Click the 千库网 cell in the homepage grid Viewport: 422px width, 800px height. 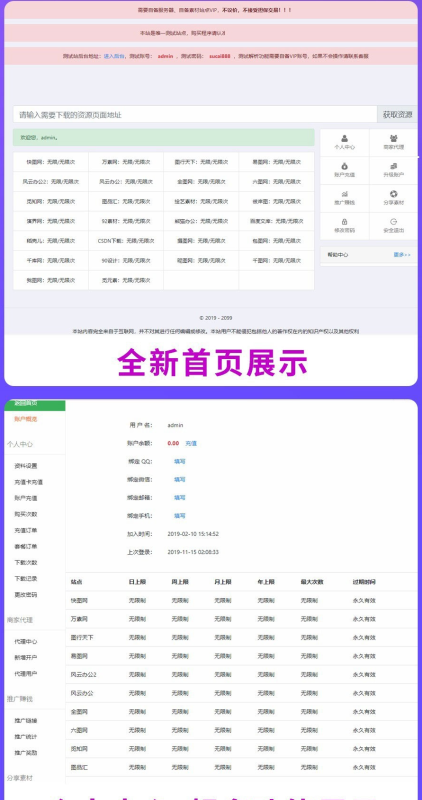tap(51, 261)
